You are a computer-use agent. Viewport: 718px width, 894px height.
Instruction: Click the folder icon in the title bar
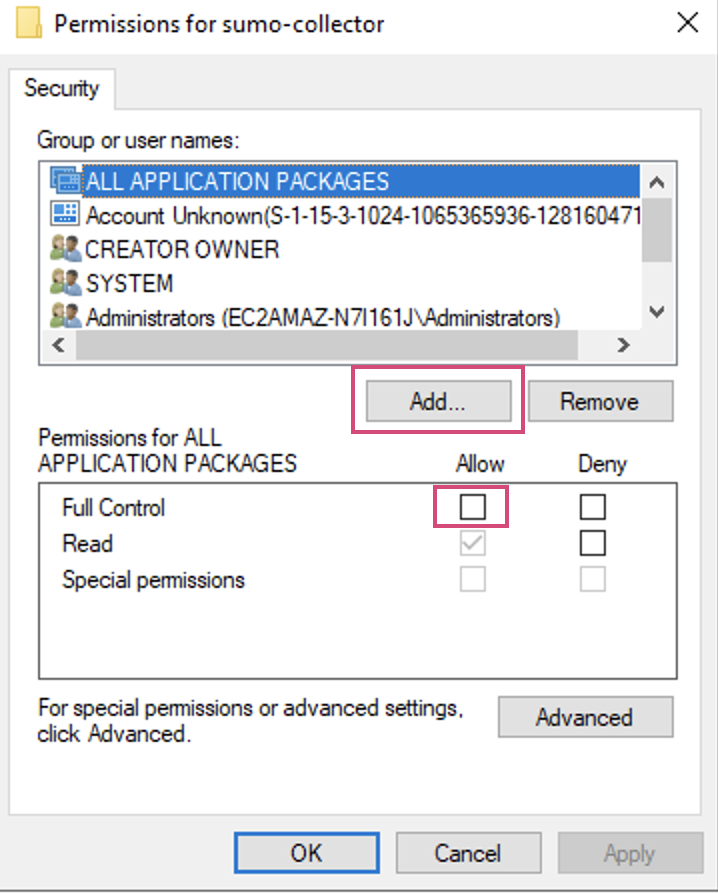(x=28, y=22)
